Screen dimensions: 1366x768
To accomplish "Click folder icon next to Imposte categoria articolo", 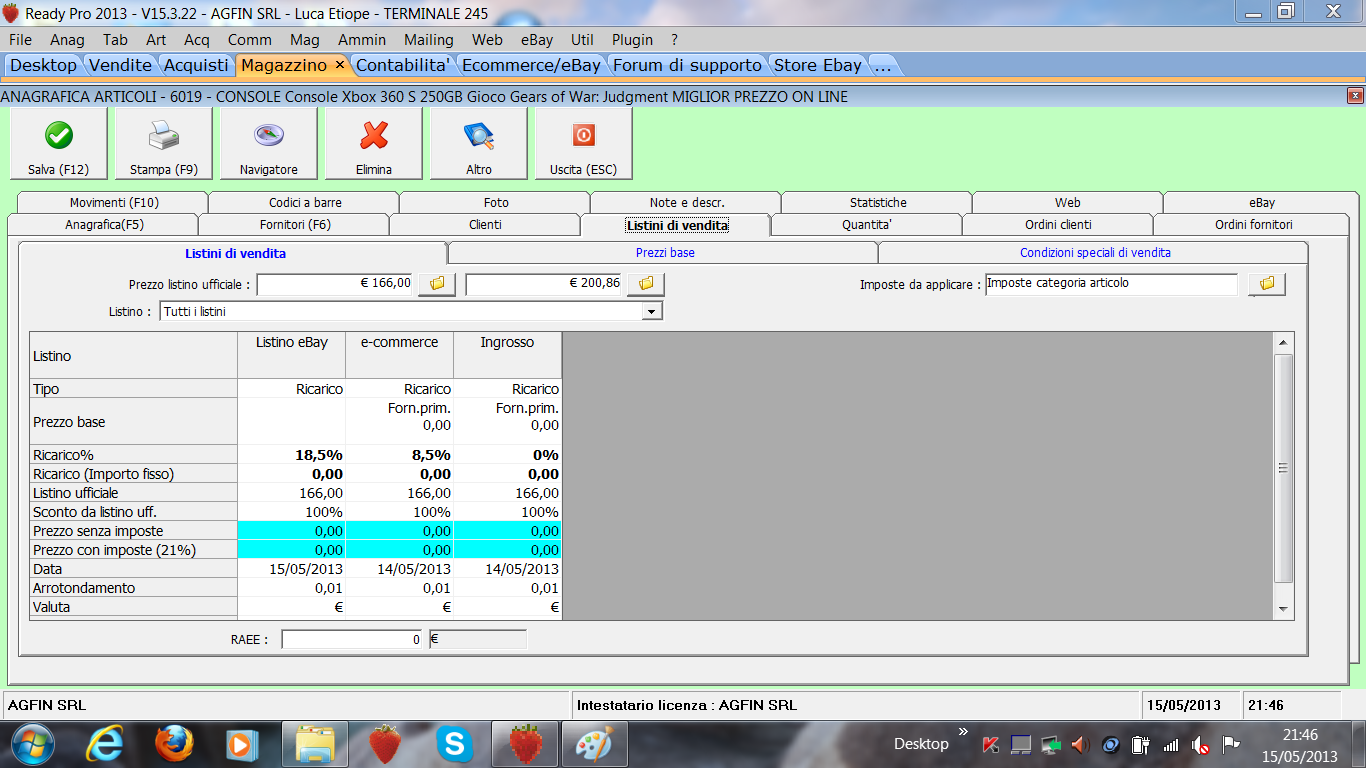I will (x=1267, y=284).
